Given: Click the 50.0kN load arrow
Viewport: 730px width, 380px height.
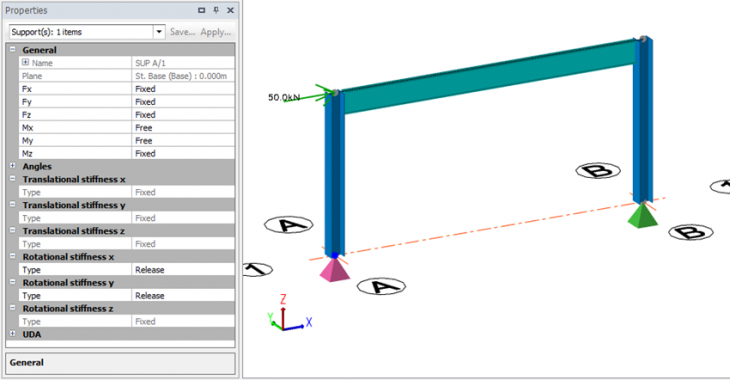Looking at the screenshot, I should (307, 95).
